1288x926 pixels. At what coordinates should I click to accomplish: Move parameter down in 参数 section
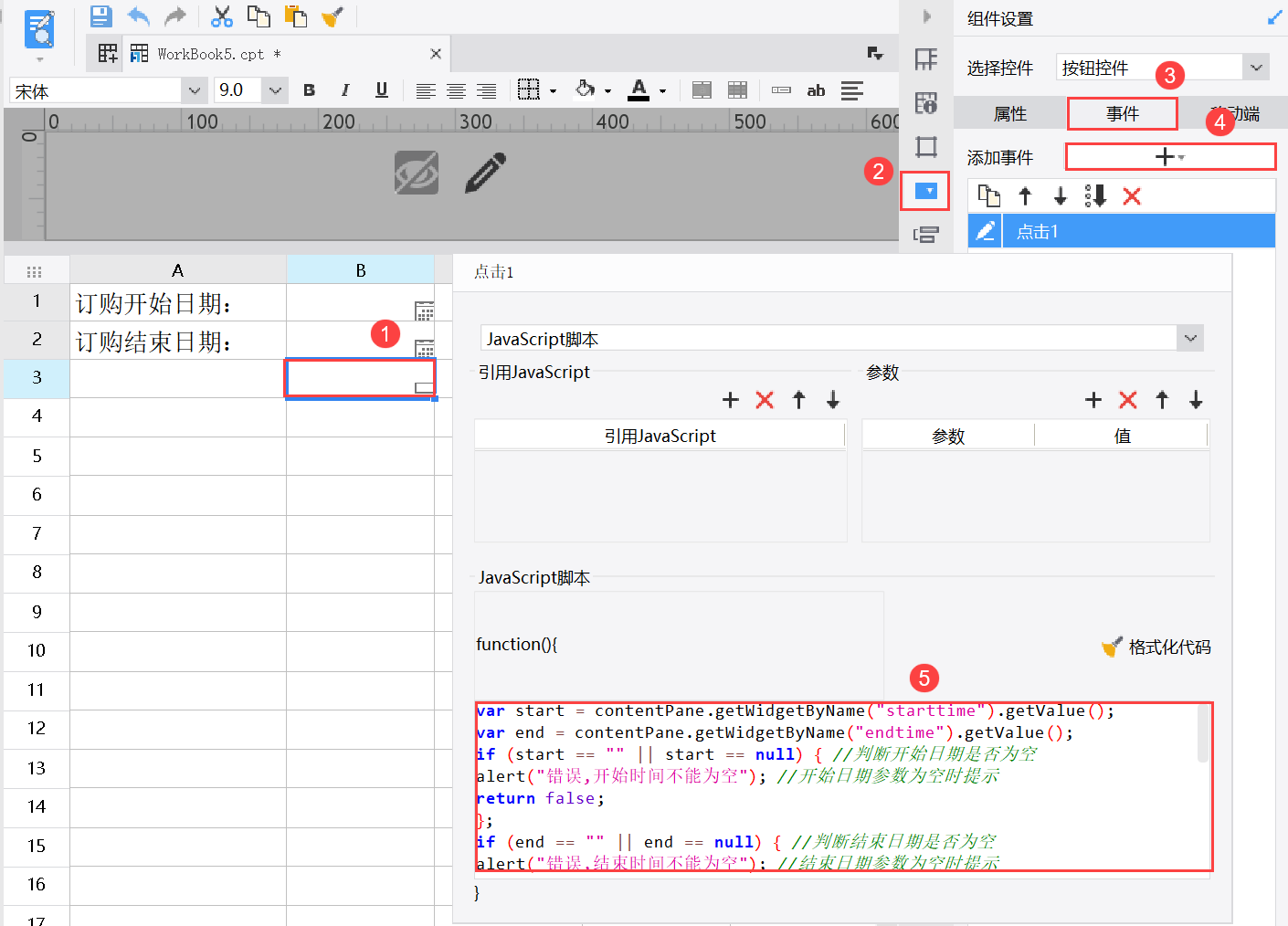pyautogui.click(x=1196, y=399)
